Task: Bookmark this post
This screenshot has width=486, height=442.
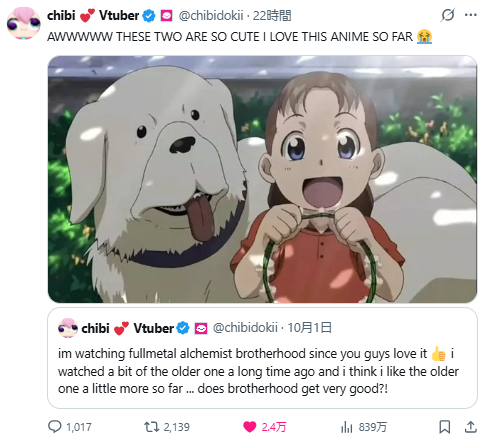Action: click(x=444, y=427)
